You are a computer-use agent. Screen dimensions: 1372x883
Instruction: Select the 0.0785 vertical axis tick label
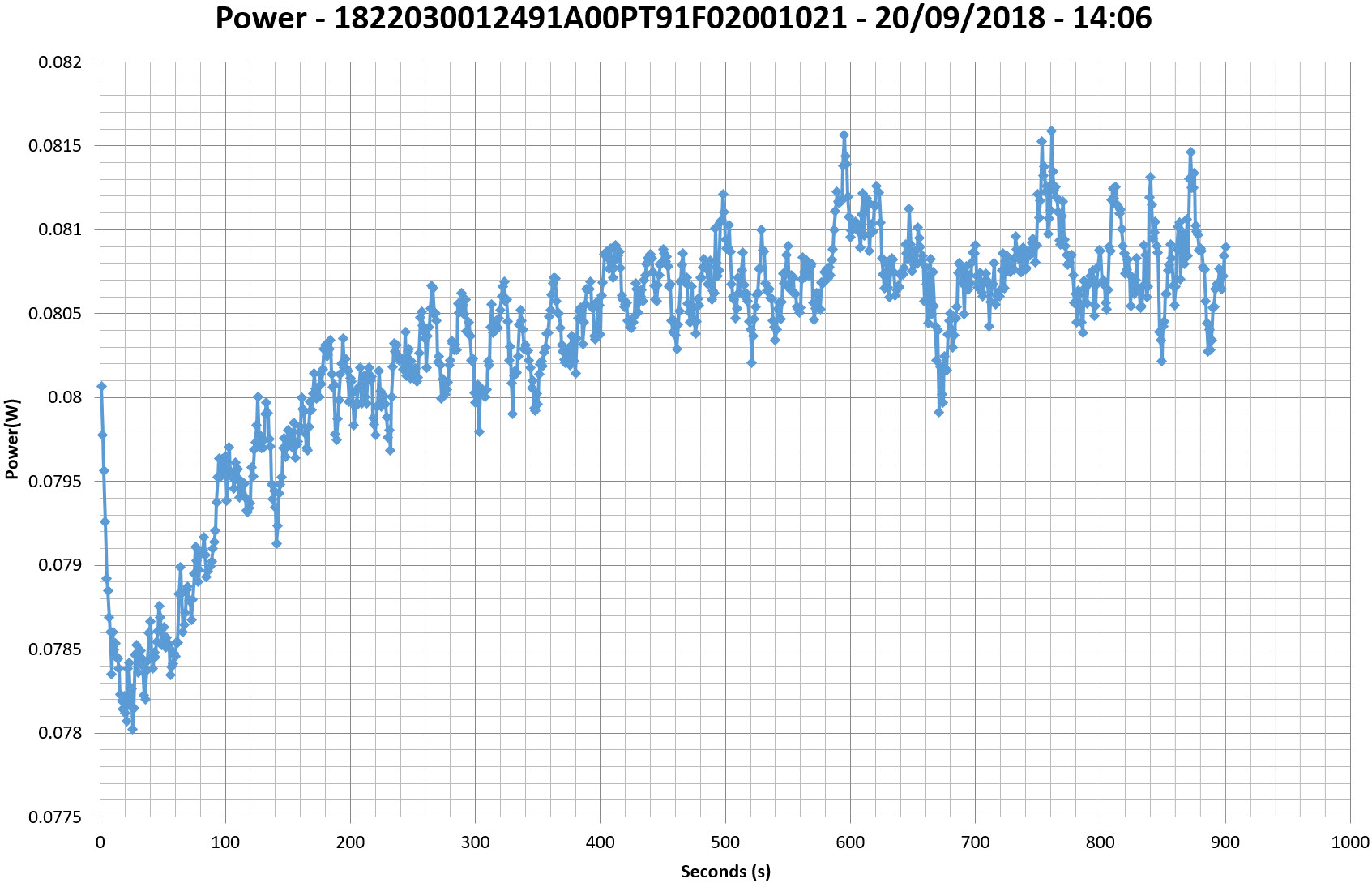55,649
